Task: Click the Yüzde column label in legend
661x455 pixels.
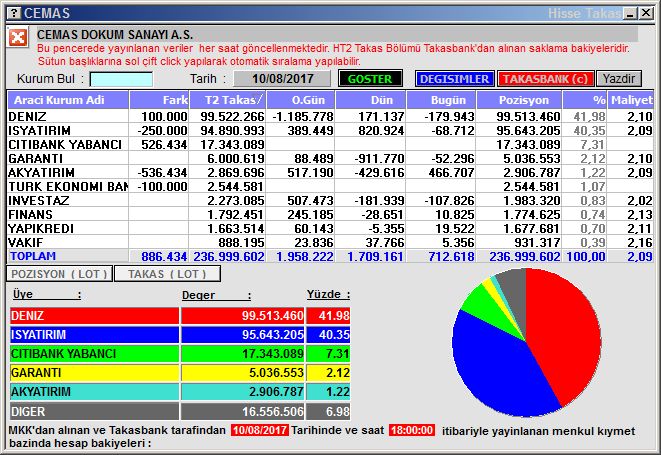Action: tap(328, 294)
